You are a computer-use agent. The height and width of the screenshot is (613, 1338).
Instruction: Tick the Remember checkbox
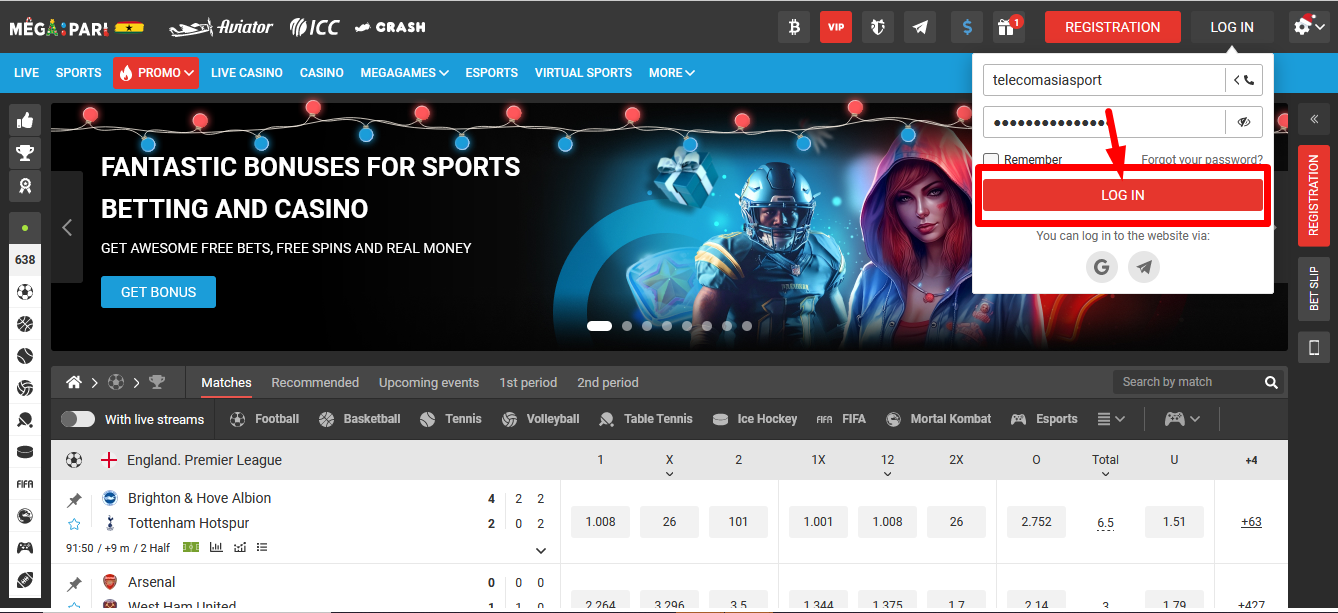[991, 160]
